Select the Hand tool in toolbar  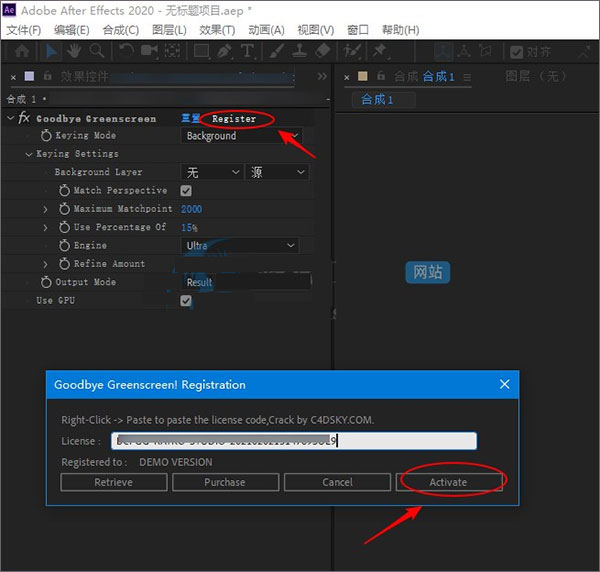click(73, 50)
